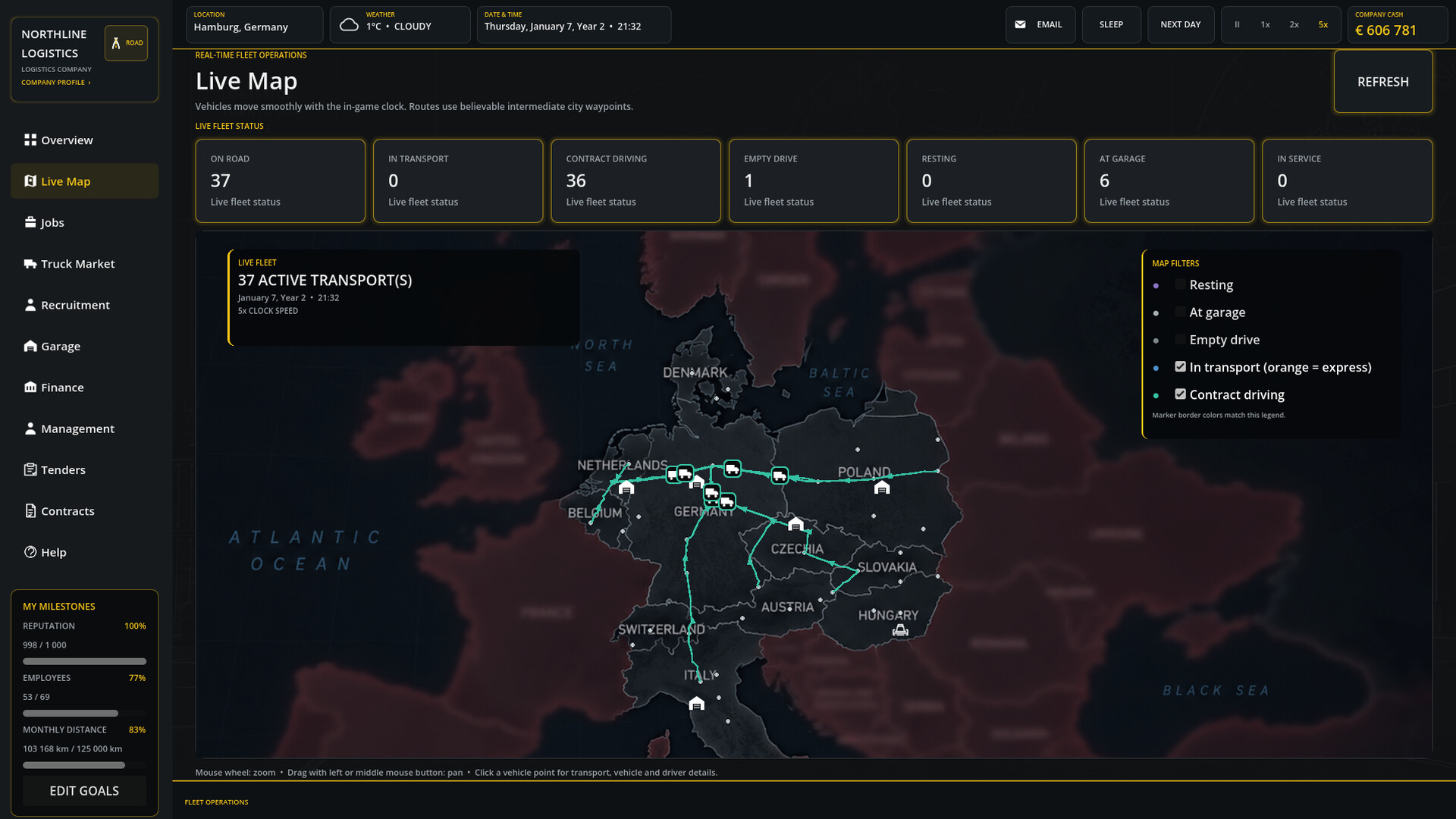The width and height of the screenshot is (1456, 819).
Task: Select the garage marker in Poland
Action: [x=882, y=488]
